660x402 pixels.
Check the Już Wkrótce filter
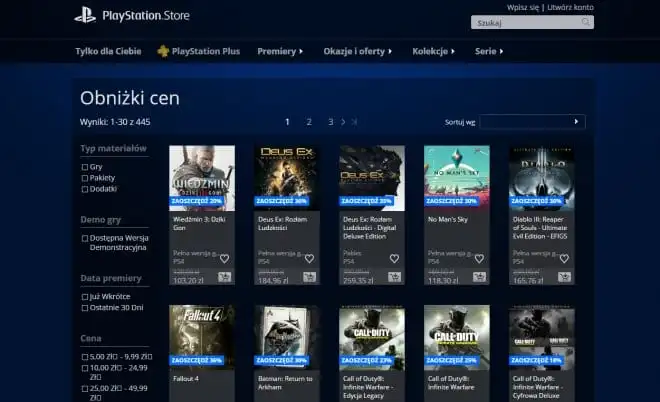(85, 297)
